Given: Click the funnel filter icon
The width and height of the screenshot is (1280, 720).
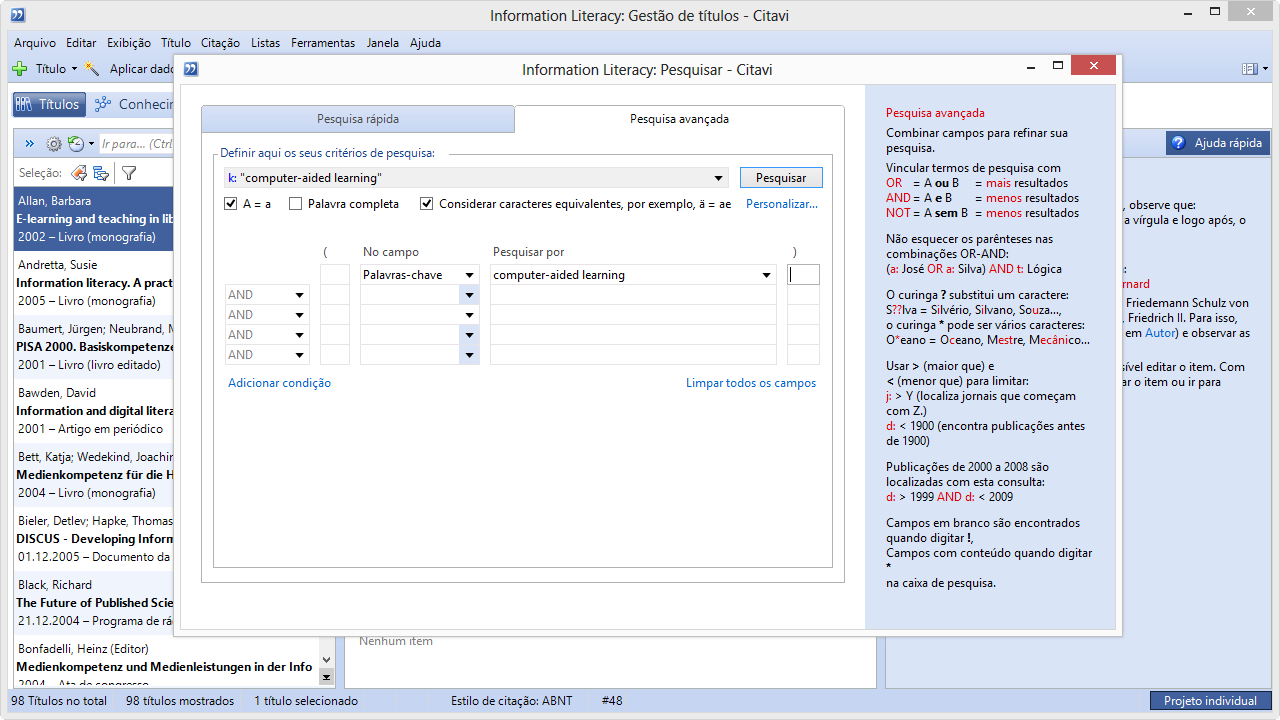Looking at the screenshot, I should [129, 173].
